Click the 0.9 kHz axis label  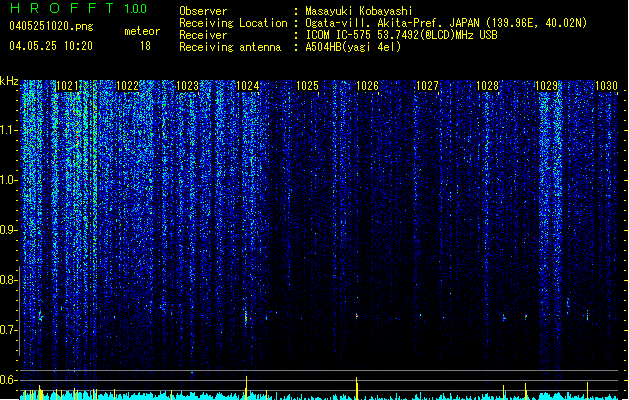pyautogui.click(x=8, y=230)
